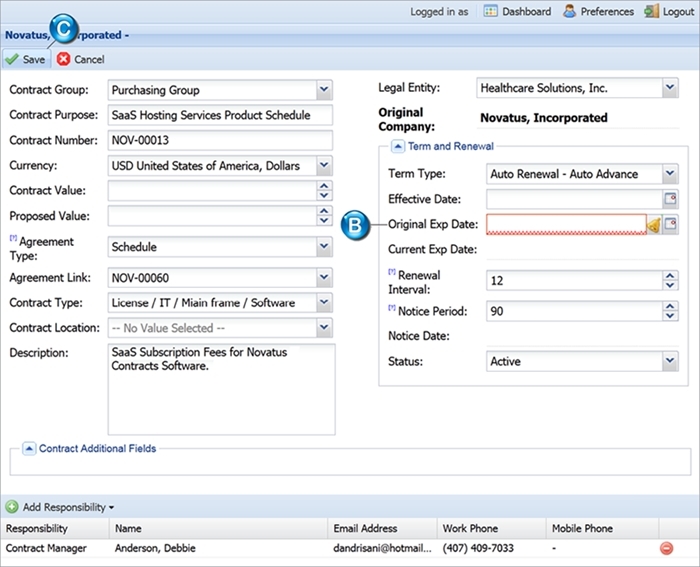
Task: Click the Description text area
Action: [x=221, y=389]
